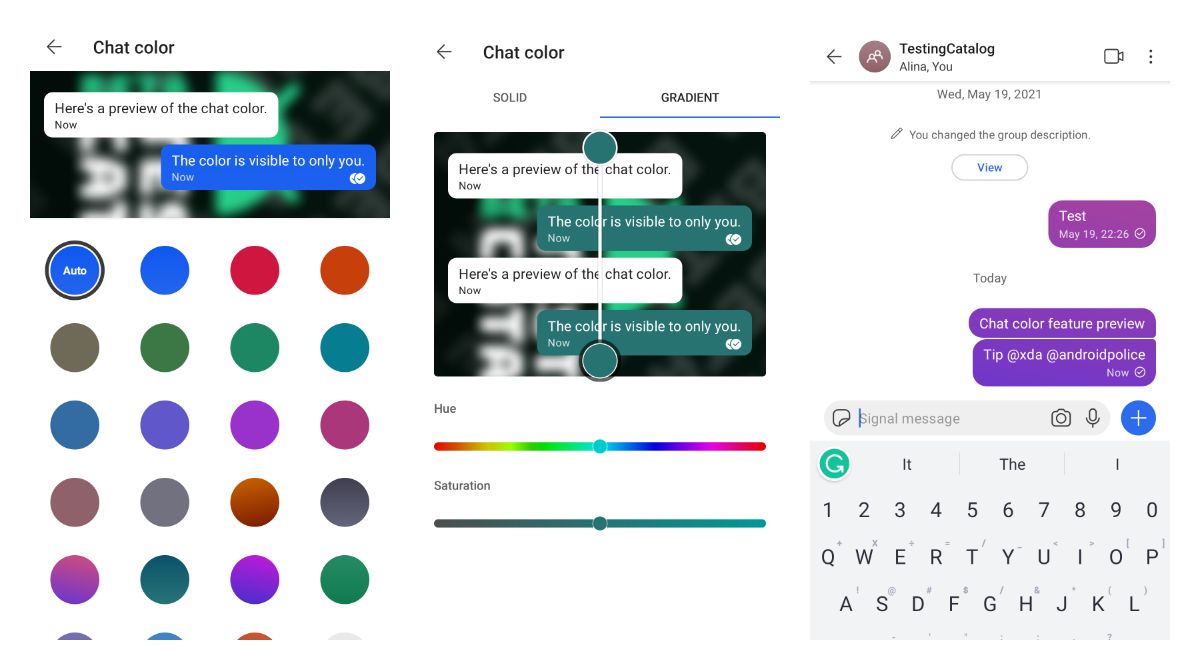Switch to the SOLID tab
The width and height of the screenshot is (1200, 670).
coord(510,98)
